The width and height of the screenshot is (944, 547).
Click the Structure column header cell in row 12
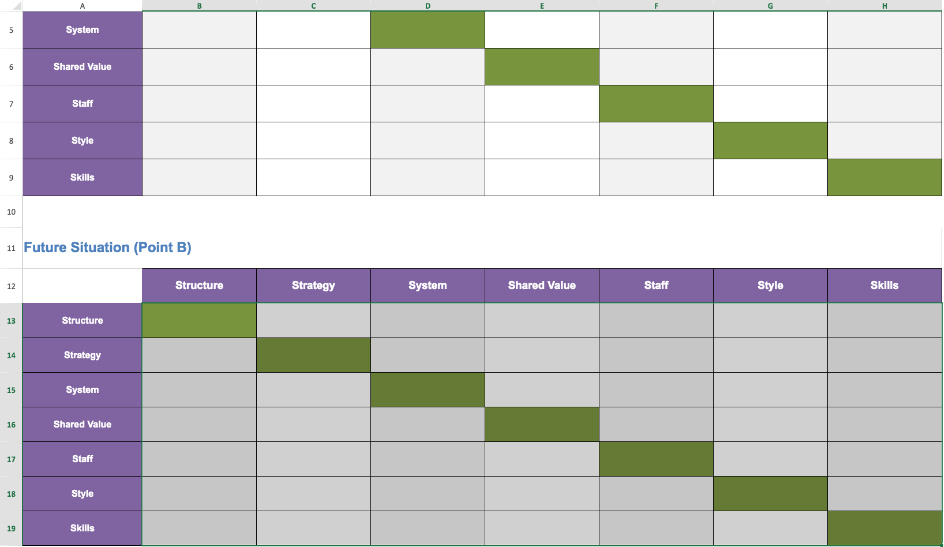click(x=199, y=285)
